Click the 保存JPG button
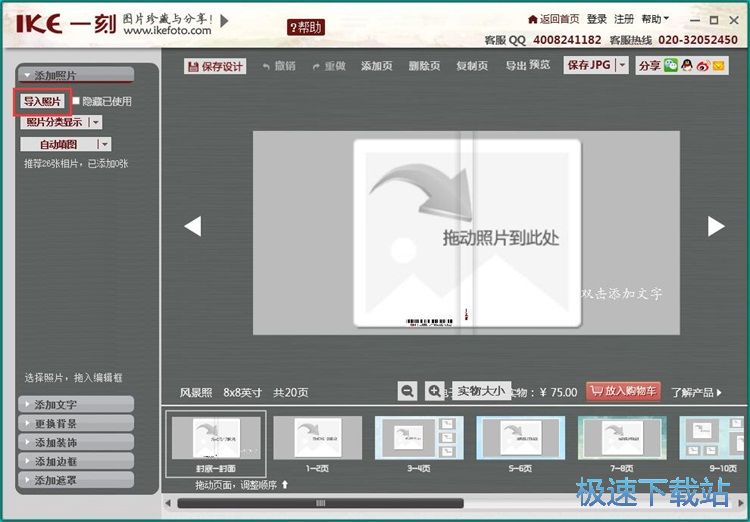This screenshot has width=750, height=522. (589, 65)
